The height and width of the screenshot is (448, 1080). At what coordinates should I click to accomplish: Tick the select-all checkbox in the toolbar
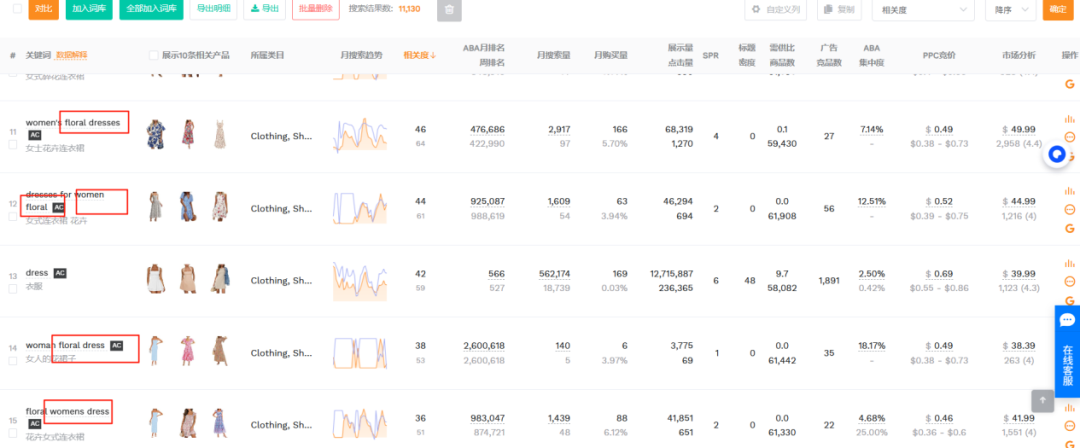[x=17, y=9]
